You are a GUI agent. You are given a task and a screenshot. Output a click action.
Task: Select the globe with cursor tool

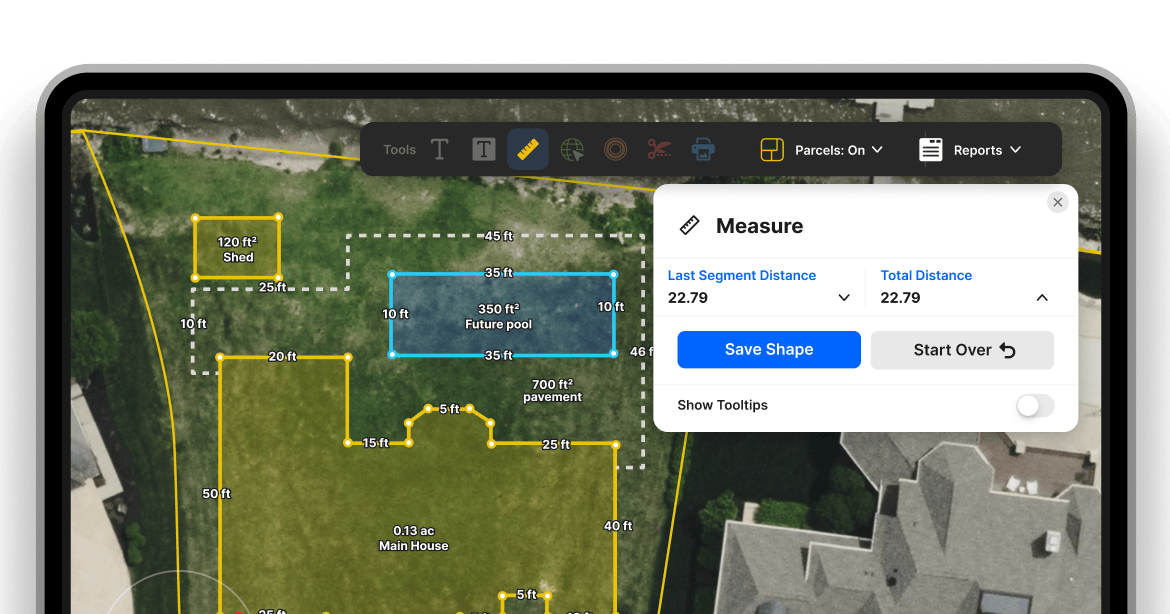tap(572, 150)
